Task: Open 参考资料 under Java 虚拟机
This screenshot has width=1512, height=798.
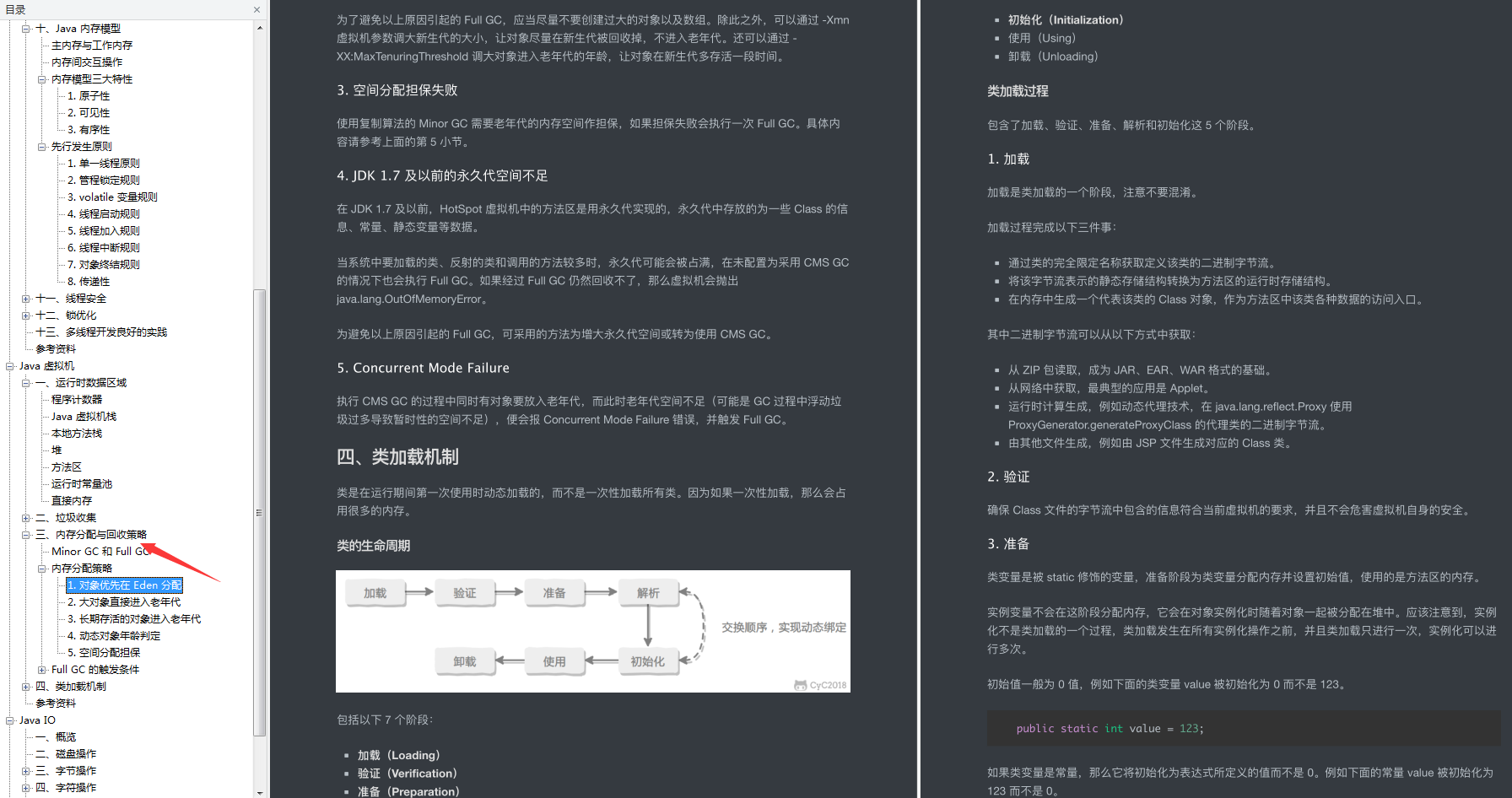Action: coord(56,704)
